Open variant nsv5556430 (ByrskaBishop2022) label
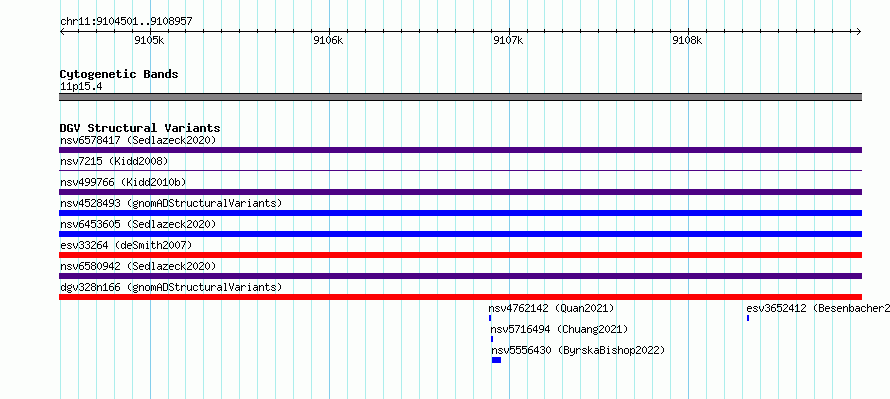Viewport: 890px width, 399px height. (578, 350)
